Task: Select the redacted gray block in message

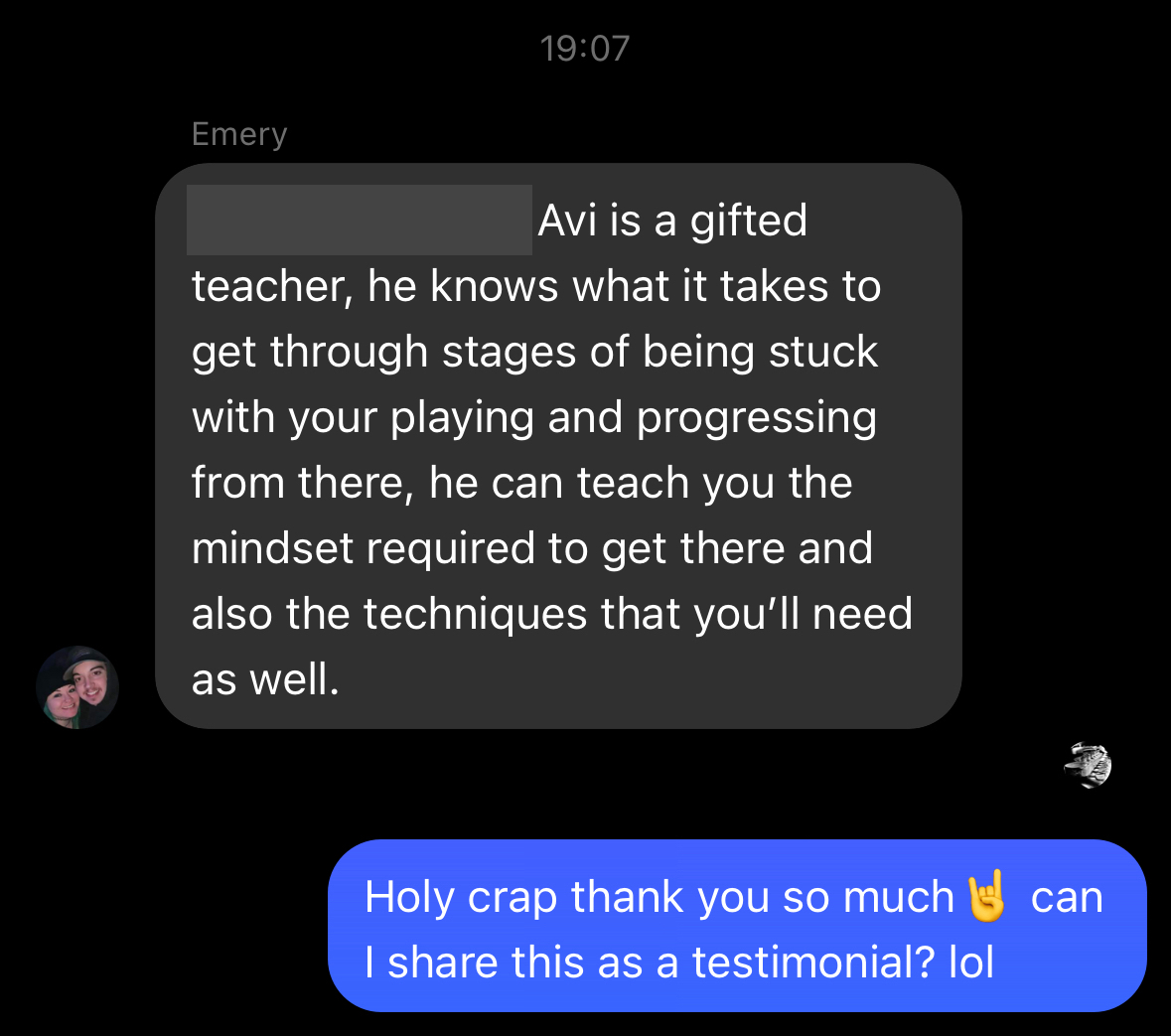Action: point(360,220)
